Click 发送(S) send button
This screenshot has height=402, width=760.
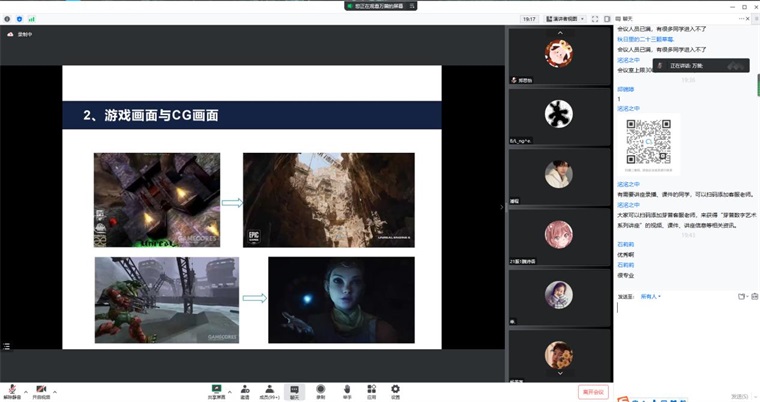click(739, 397)
